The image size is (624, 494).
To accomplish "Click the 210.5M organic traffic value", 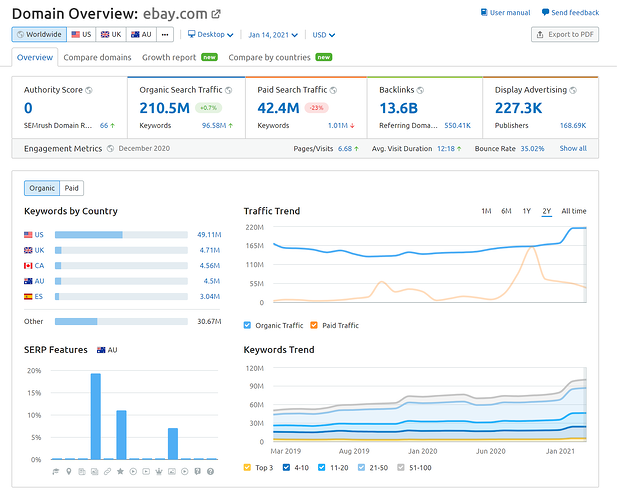I will (164, 108).
